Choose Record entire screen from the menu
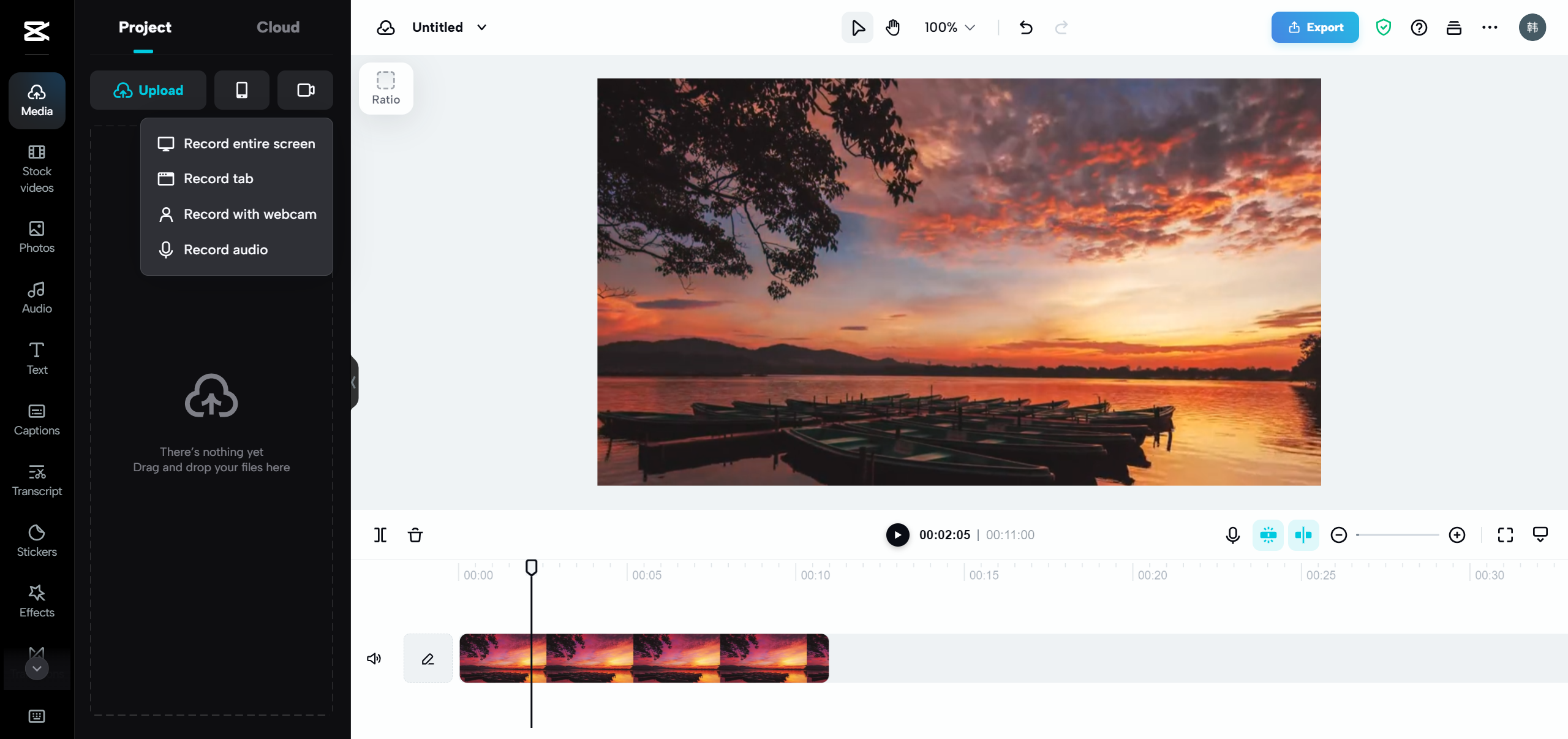The height and width of the screenshot is (739, 1568). tap(249, 143)
